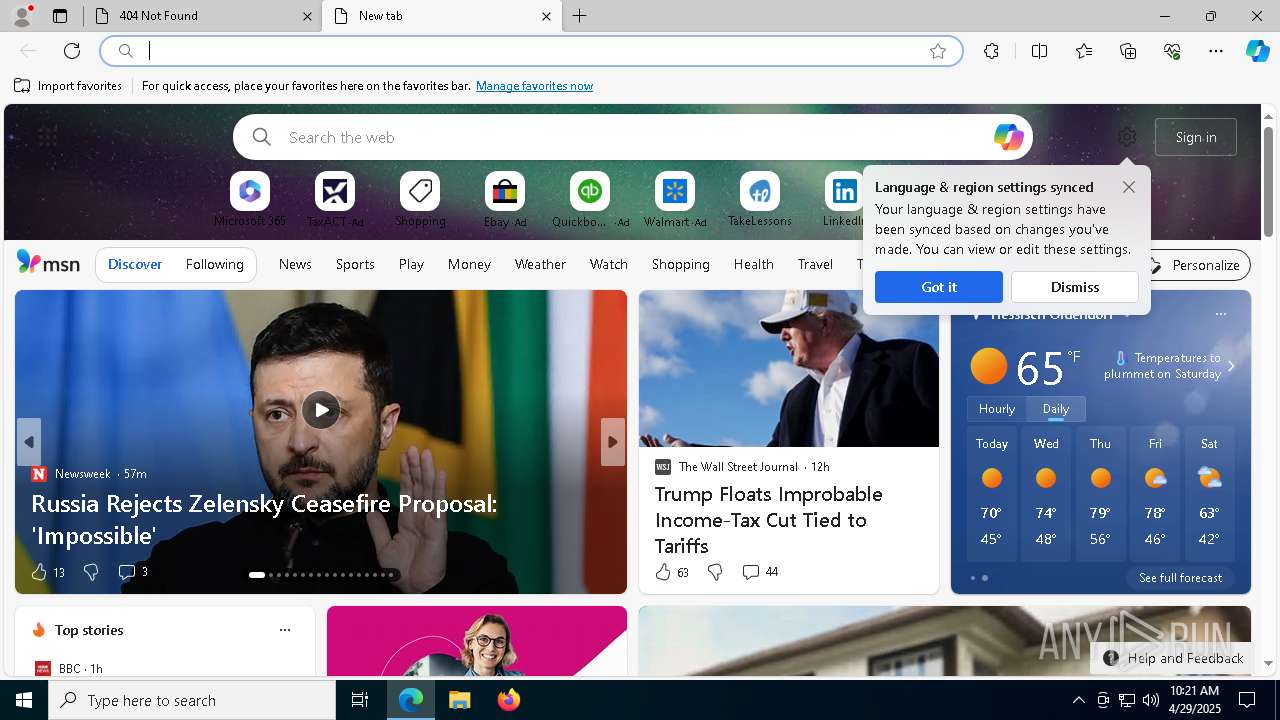Open Ebay ad quick link

pos(505,200)
